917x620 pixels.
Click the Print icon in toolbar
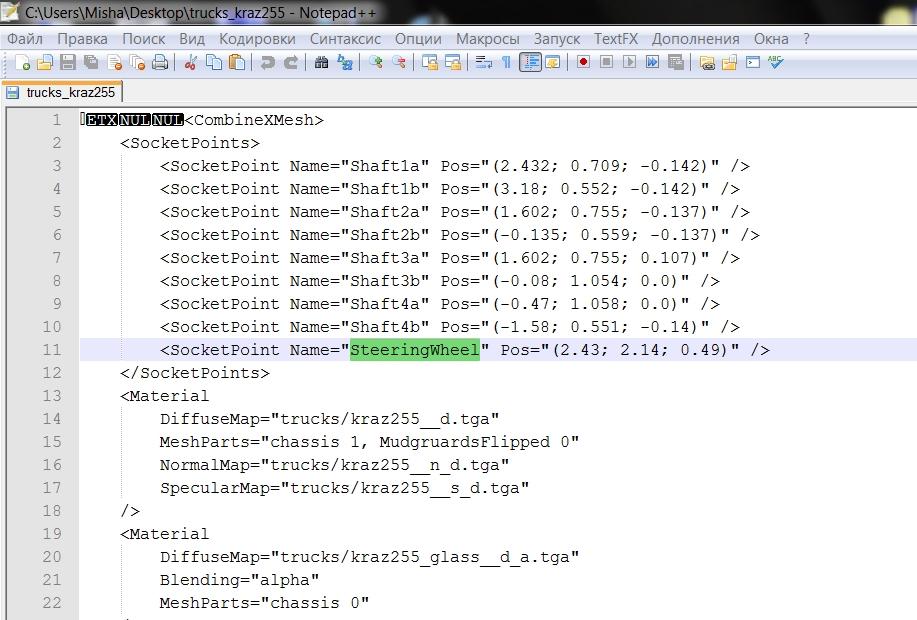pos(160,62)
